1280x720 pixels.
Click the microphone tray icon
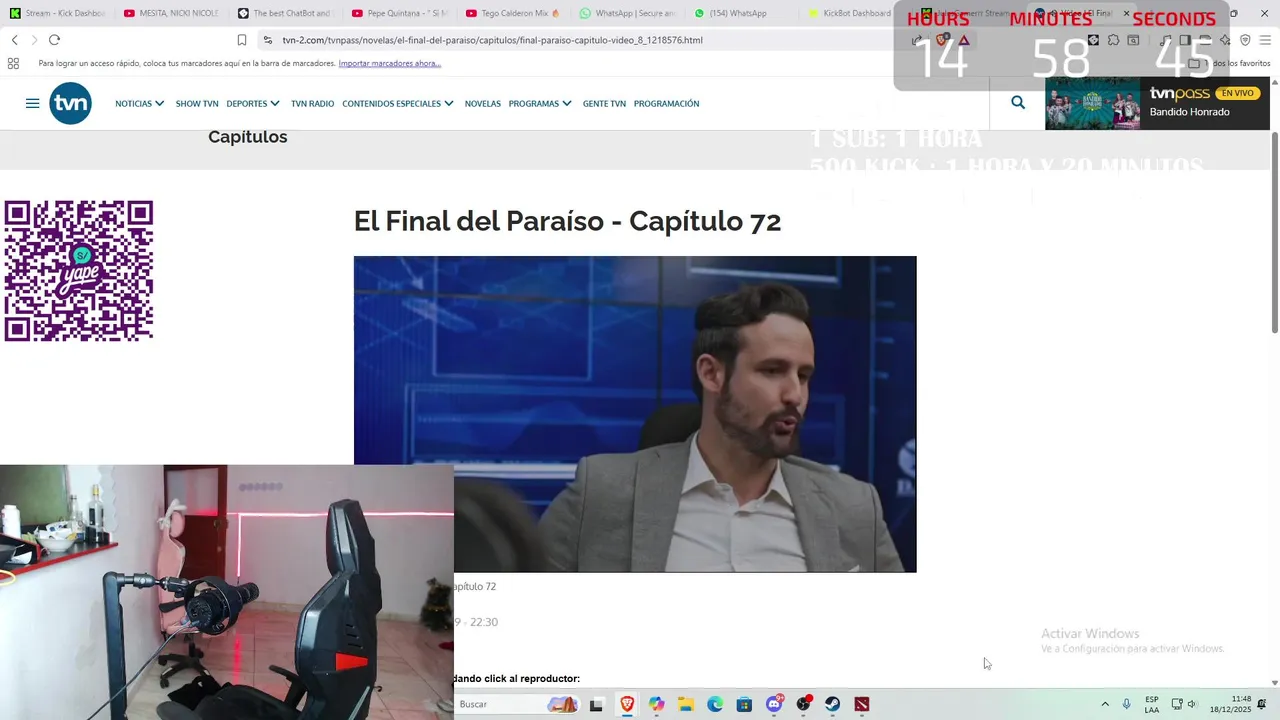(1126, 704)
